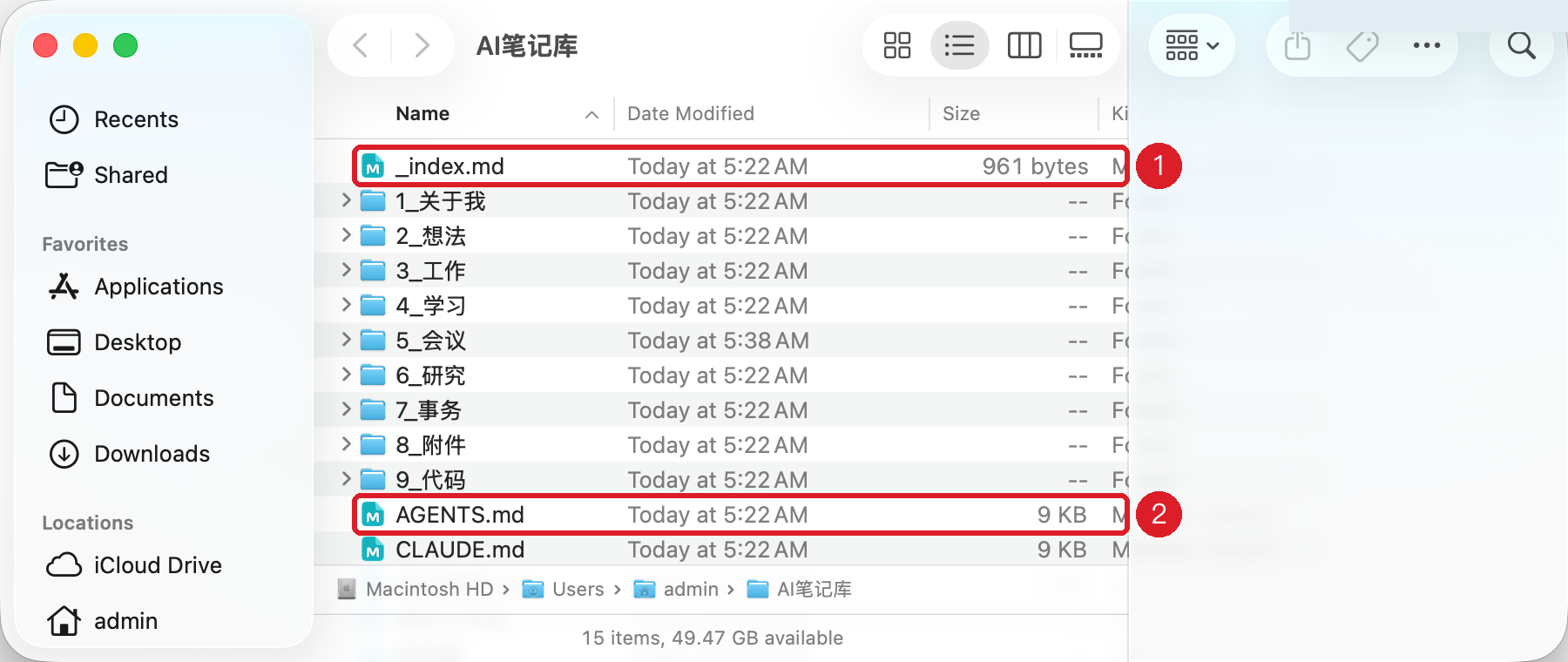Expand the 3_工作 folder
The height and width of the screenshot is (662, 1568).
tap(346, 270)
